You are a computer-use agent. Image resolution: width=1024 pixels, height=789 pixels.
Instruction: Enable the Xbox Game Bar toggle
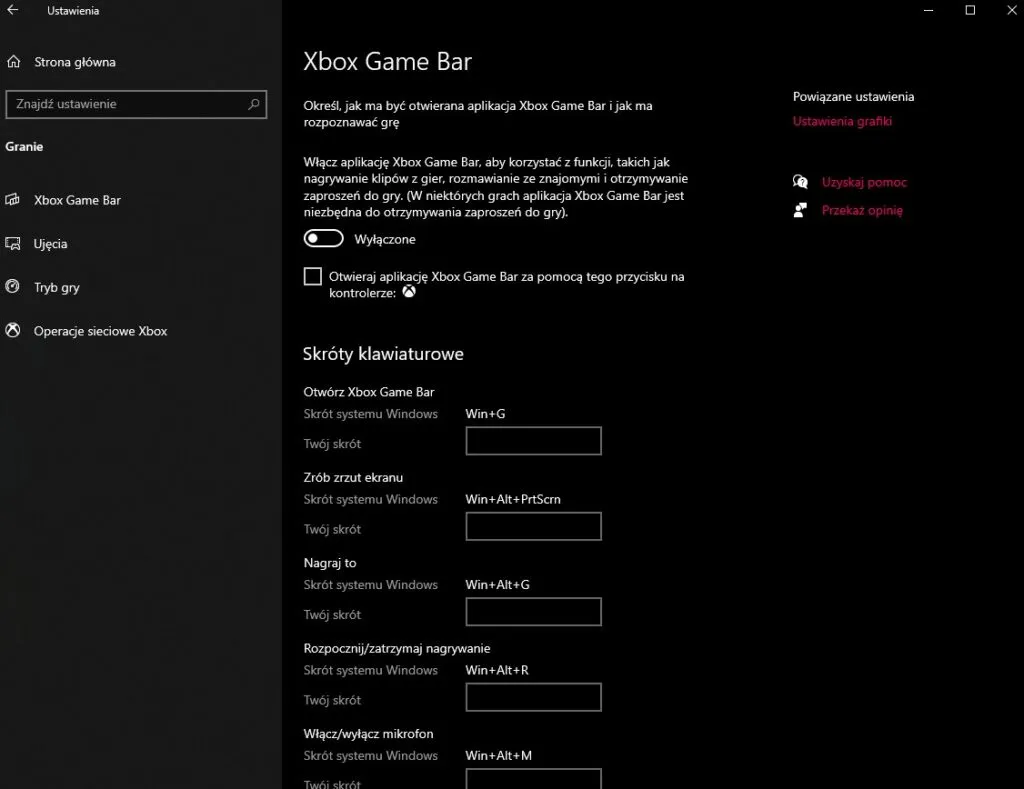coord(322,238)
